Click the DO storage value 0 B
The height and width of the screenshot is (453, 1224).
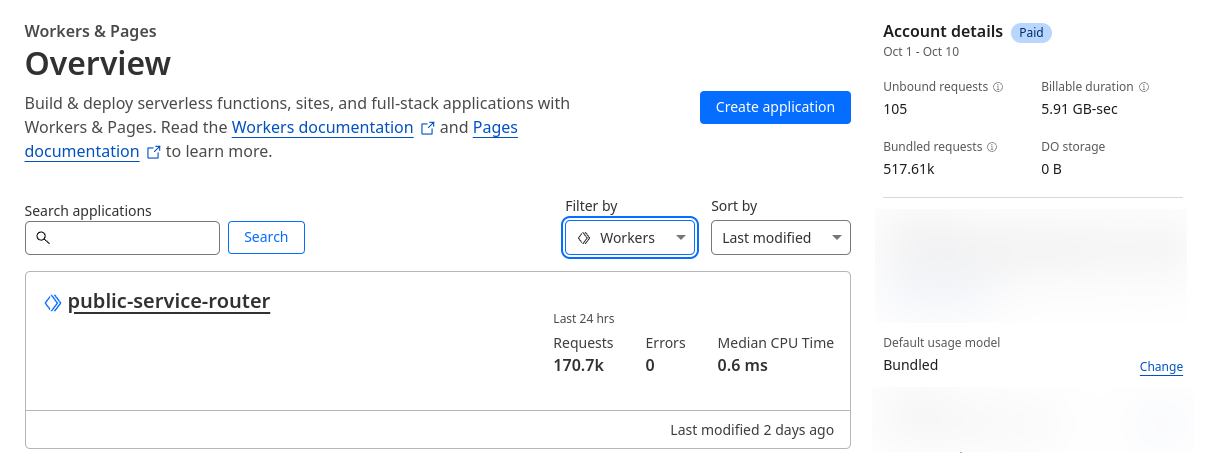pos(1051,169)
